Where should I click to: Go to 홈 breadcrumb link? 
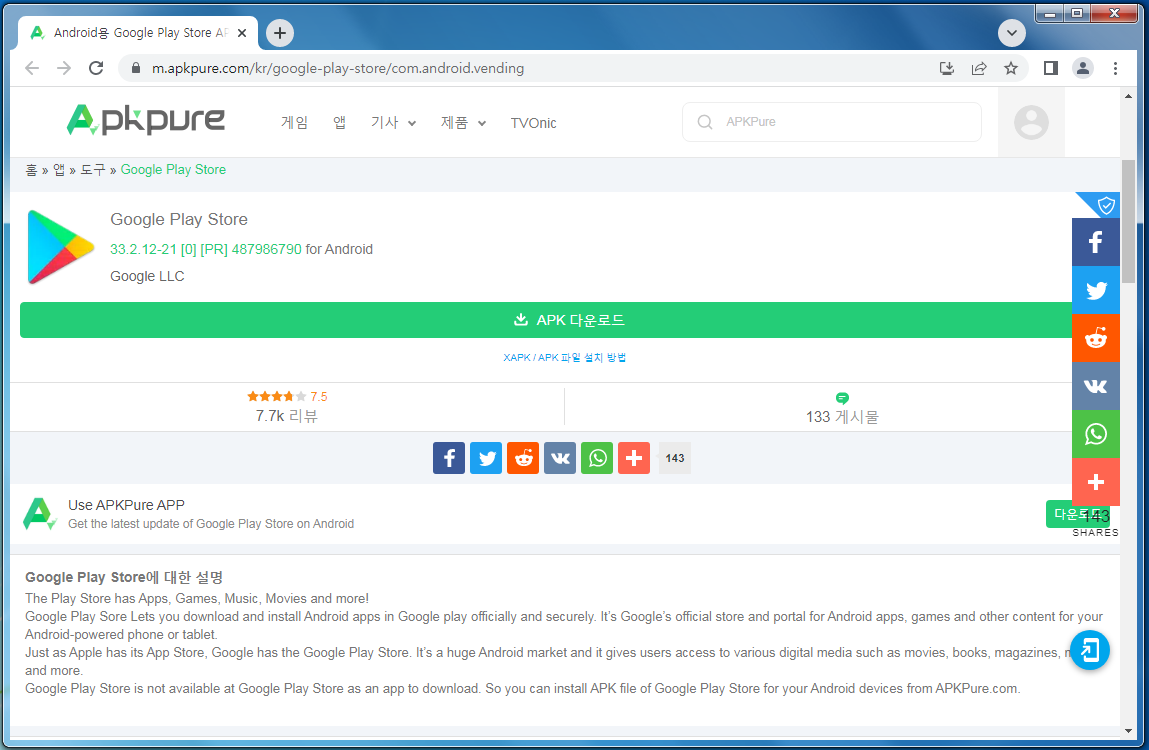point(31,170)
